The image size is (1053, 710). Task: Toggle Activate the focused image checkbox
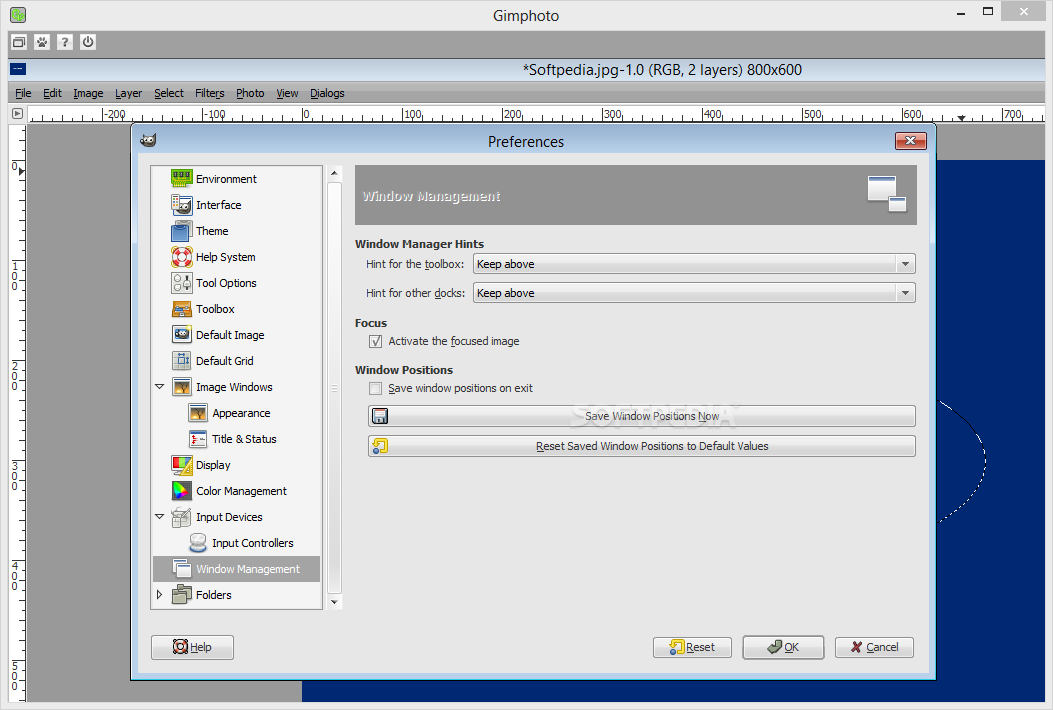[375, 341]
